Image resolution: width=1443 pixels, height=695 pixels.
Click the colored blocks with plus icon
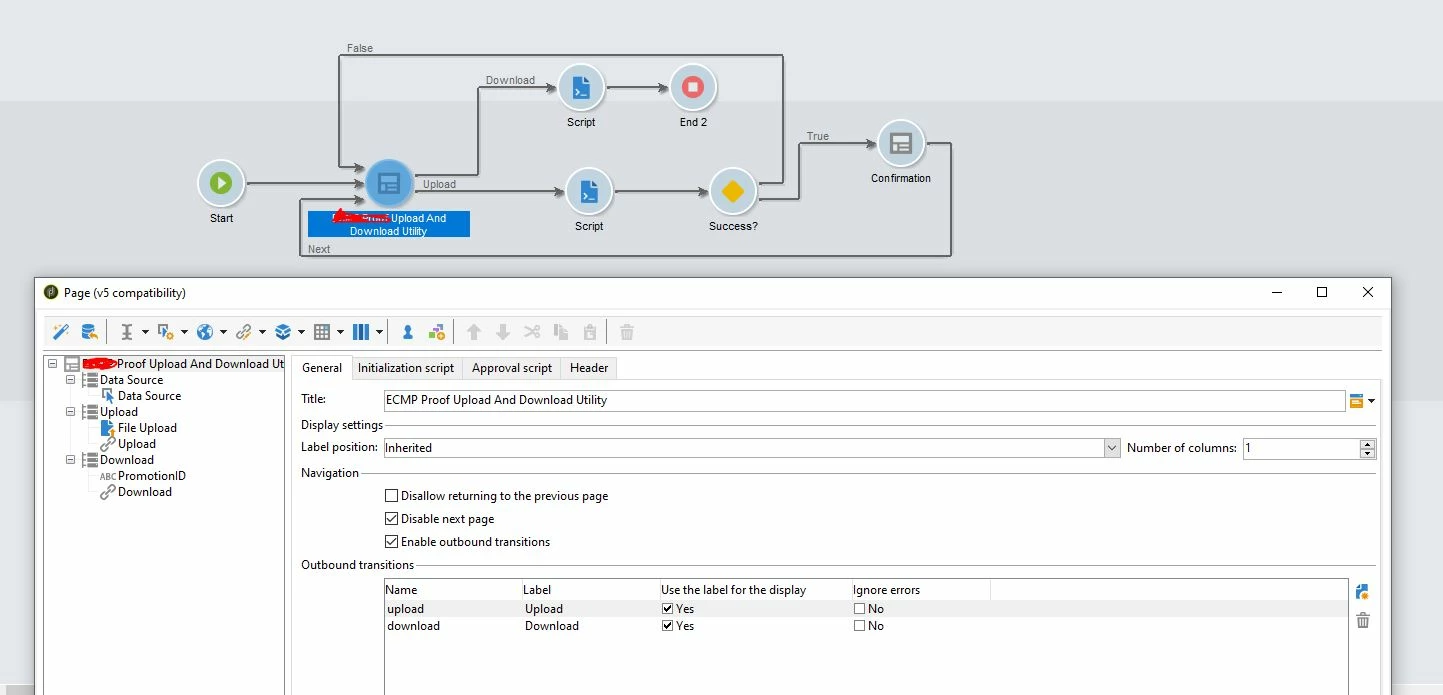pyautogui.click(x=436, y=332)
